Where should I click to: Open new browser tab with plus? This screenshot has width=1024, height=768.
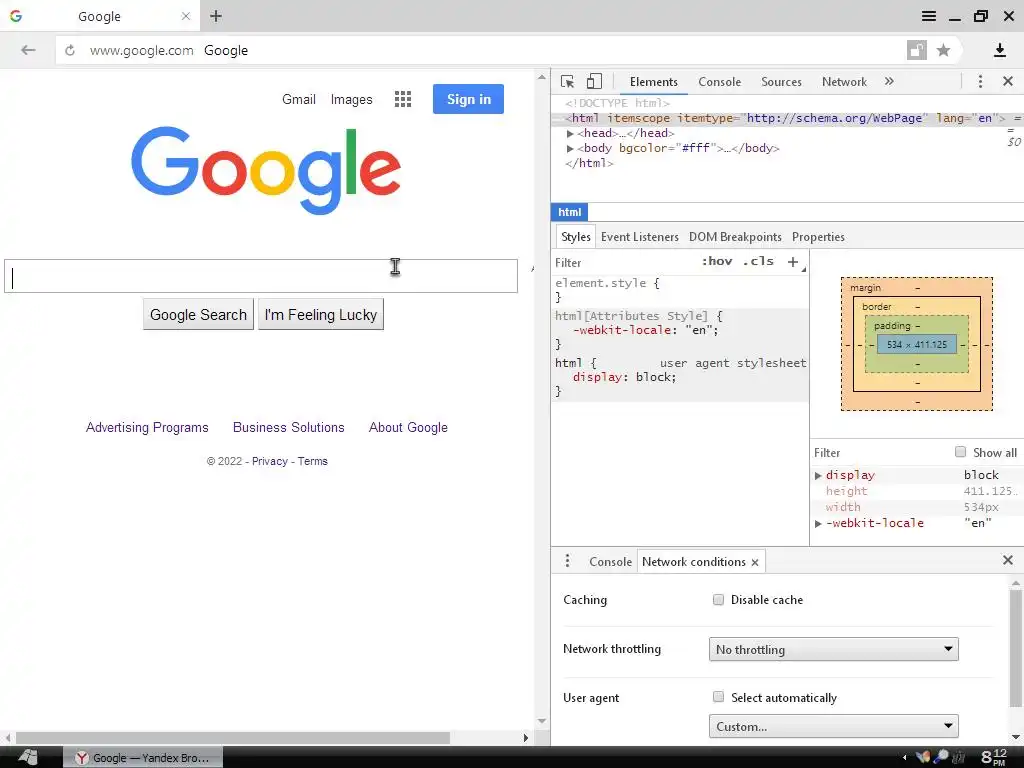tap(216, 16)
